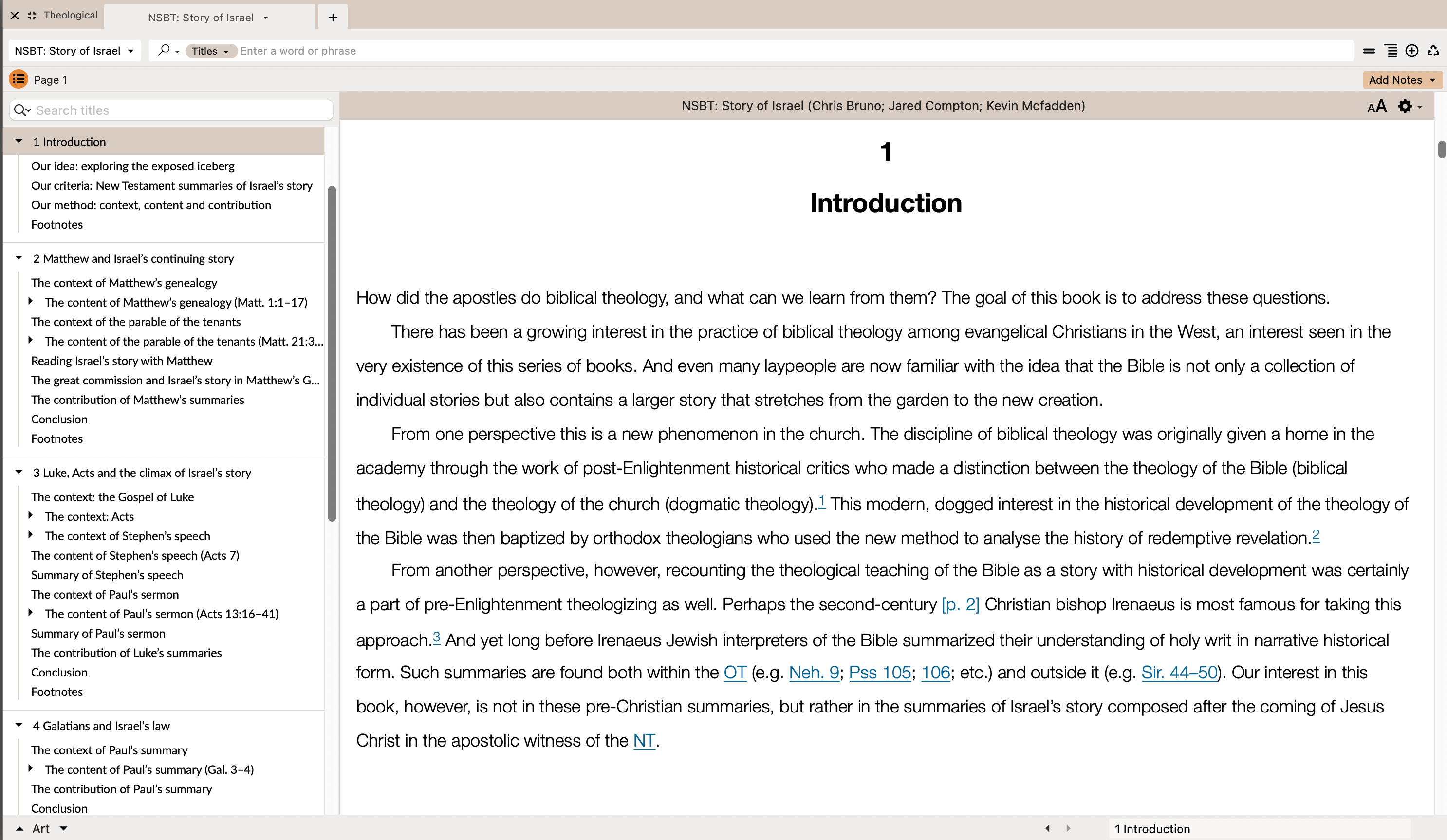
Task: Open Summary of Stephen's speech
Action: pos(108,575)
